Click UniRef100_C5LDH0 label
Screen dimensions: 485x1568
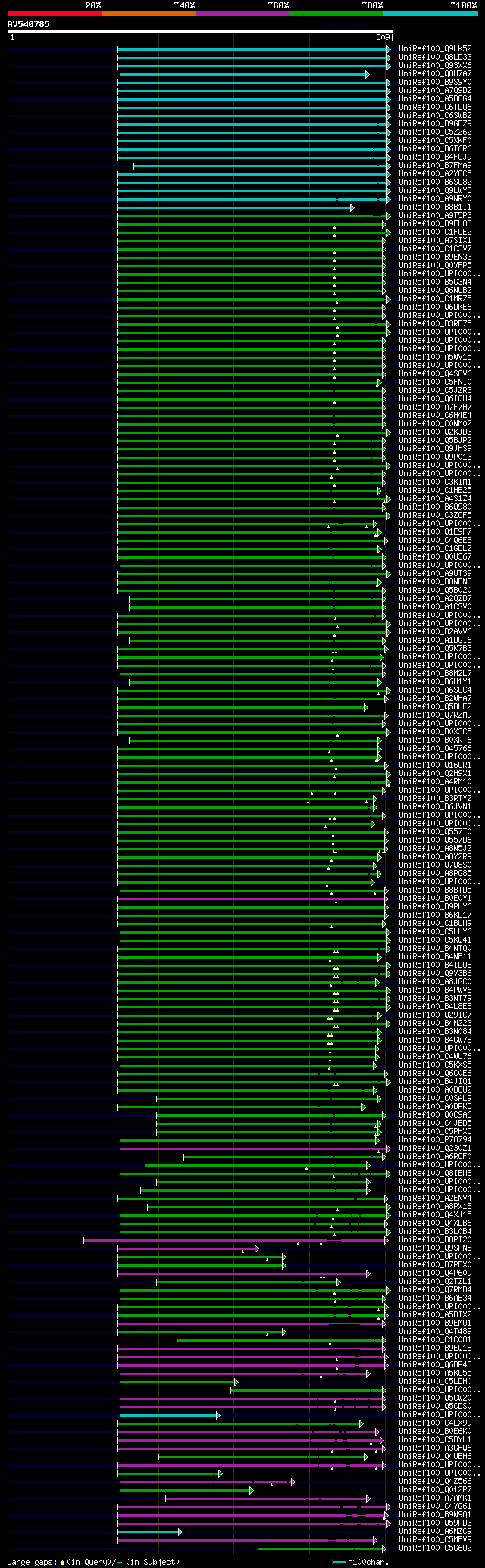(x=435, y=1381)
